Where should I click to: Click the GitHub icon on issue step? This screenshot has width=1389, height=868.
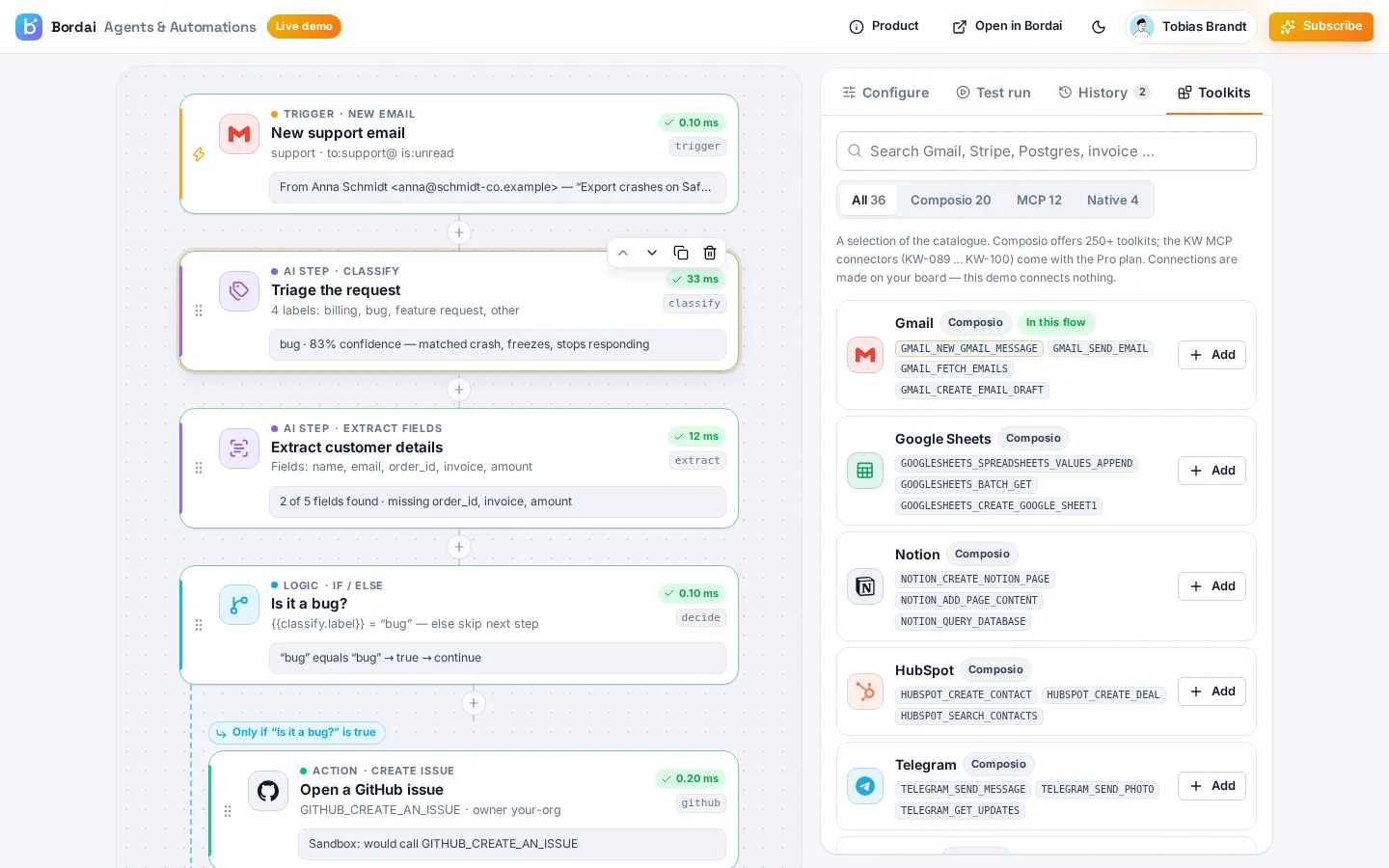pyautogui.click(x=268, y=791)
